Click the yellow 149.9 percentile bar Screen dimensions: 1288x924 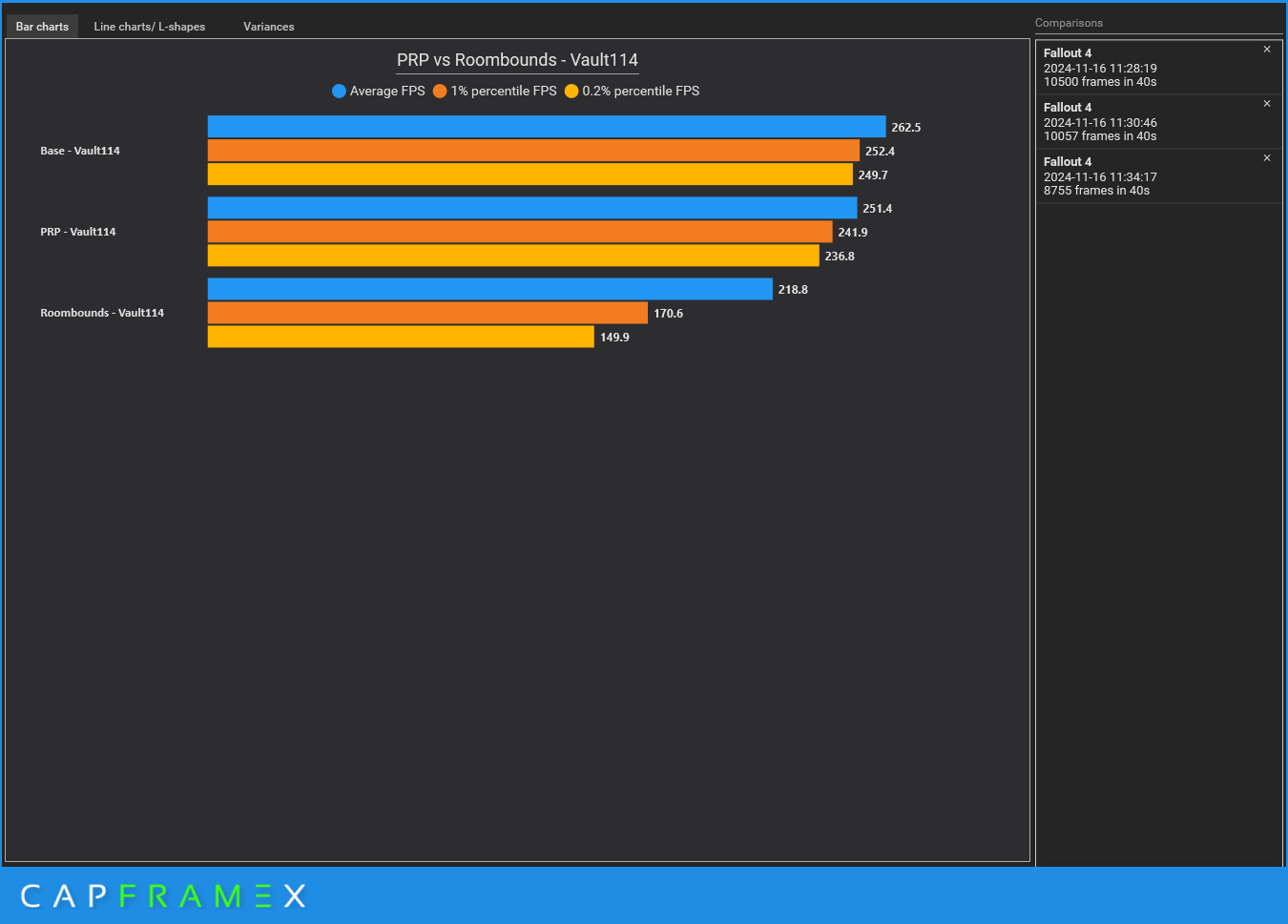pos(401,337)
